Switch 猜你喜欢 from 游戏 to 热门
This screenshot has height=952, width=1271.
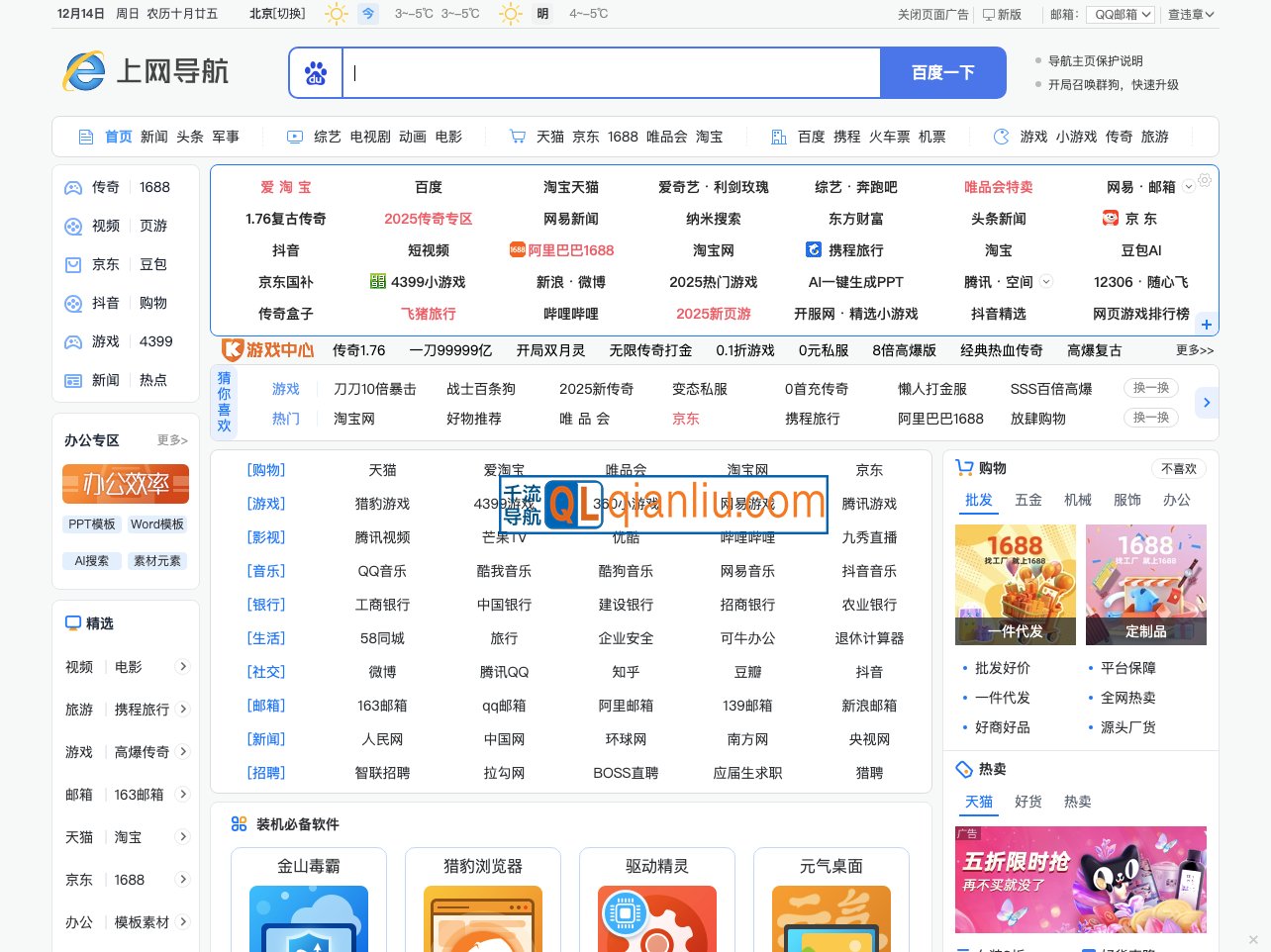click(285, 419)
